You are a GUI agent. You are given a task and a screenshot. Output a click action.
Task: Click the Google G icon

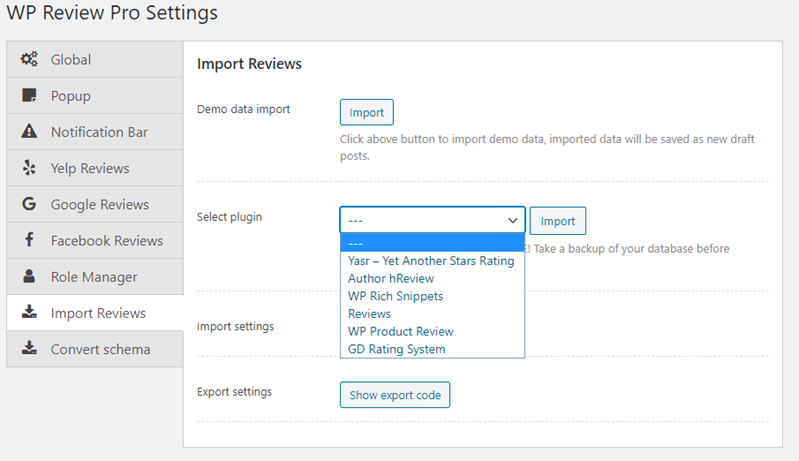point(29,204)
